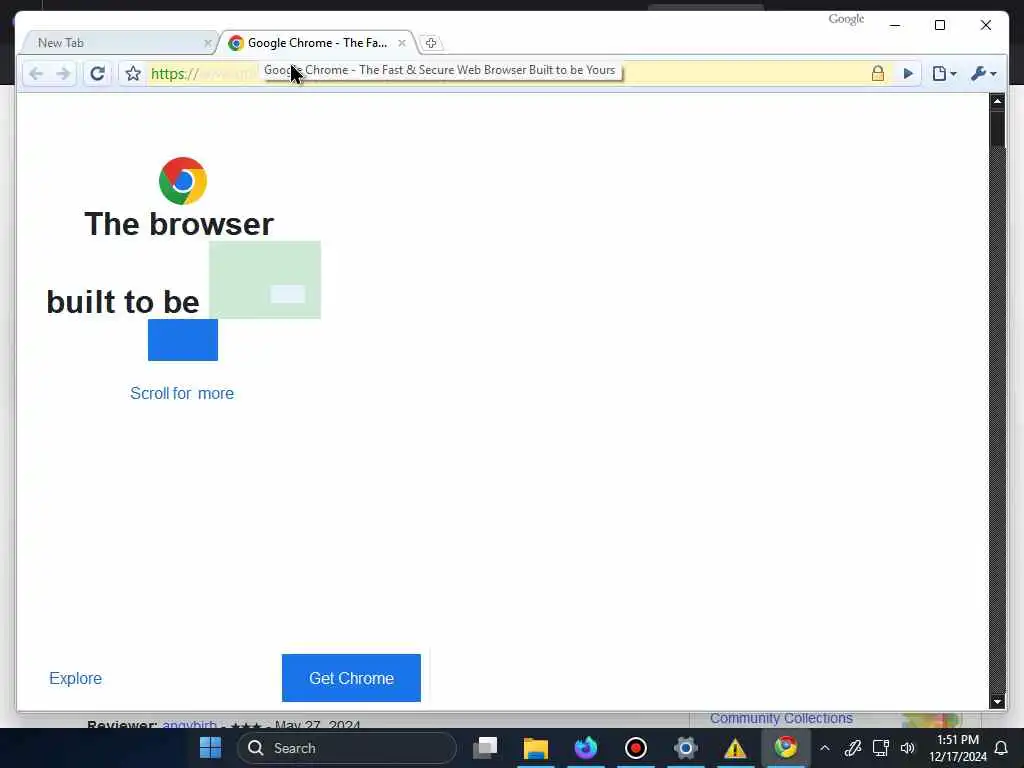The image size is (1024, 768).
Task: Open Firefox from the taskbar
Action: 586,748
